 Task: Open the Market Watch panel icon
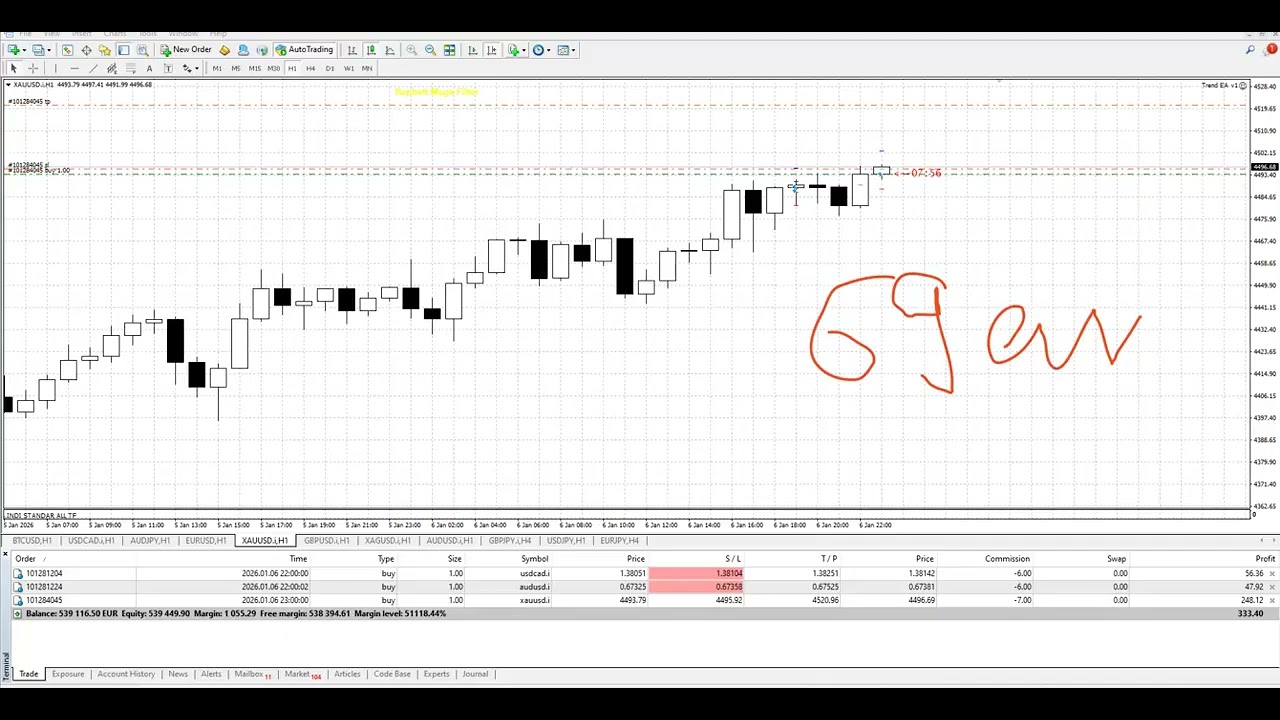click(x=67, y=50)
